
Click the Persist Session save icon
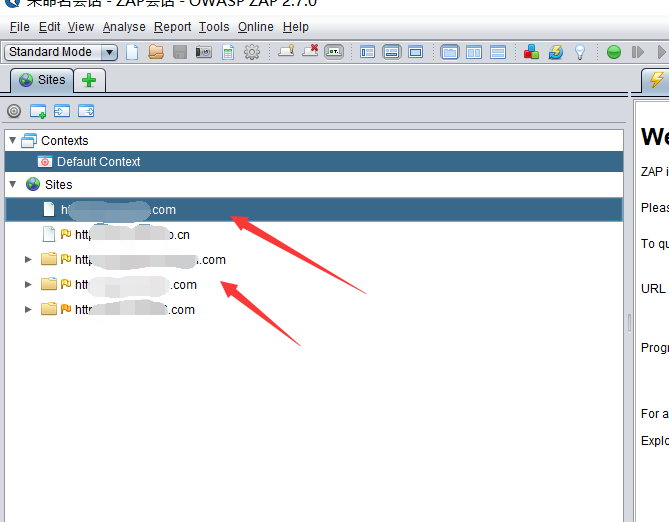[180, 52]
